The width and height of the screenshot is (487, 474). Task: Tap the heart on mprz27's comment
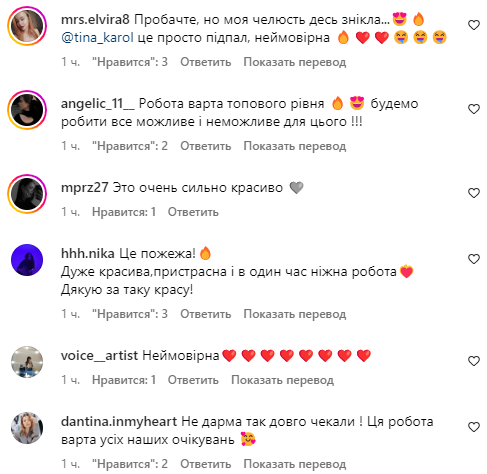(474, 193)
